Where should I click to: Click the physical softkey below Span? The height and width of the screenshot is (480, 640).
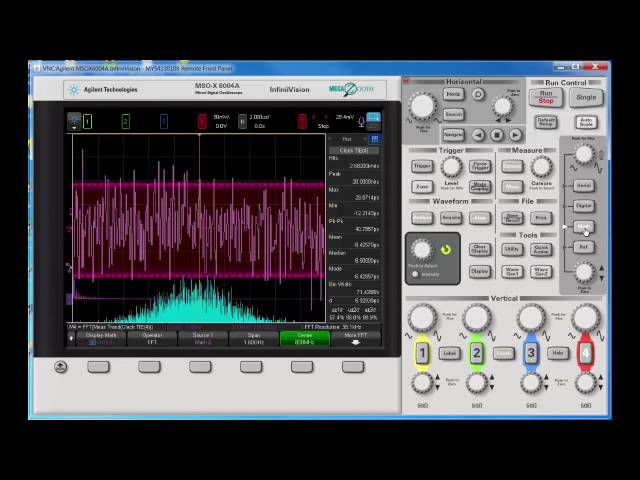tap(251, 367)
